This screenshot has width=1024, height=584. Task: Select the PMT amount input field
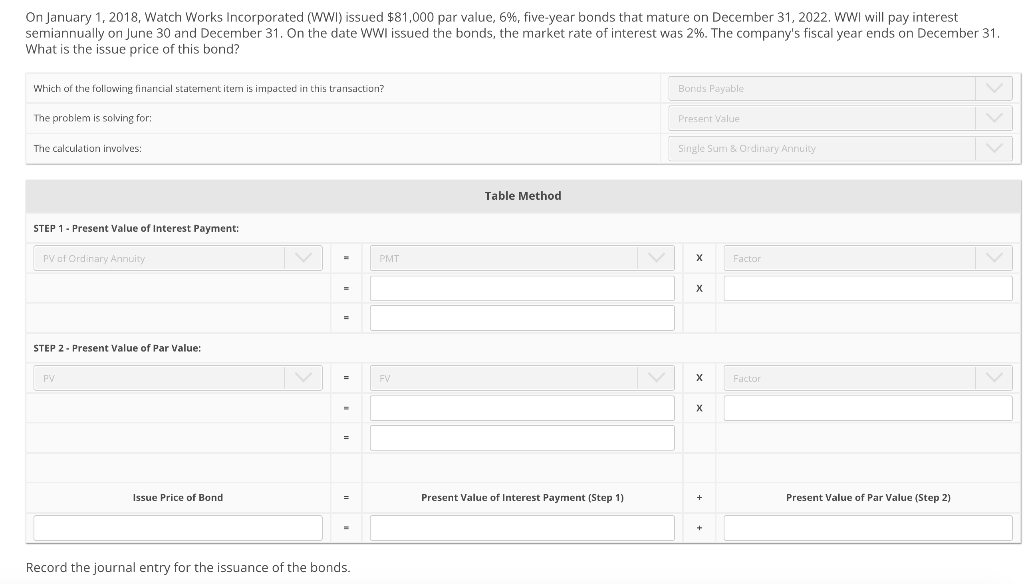click(x=522, y=287)
